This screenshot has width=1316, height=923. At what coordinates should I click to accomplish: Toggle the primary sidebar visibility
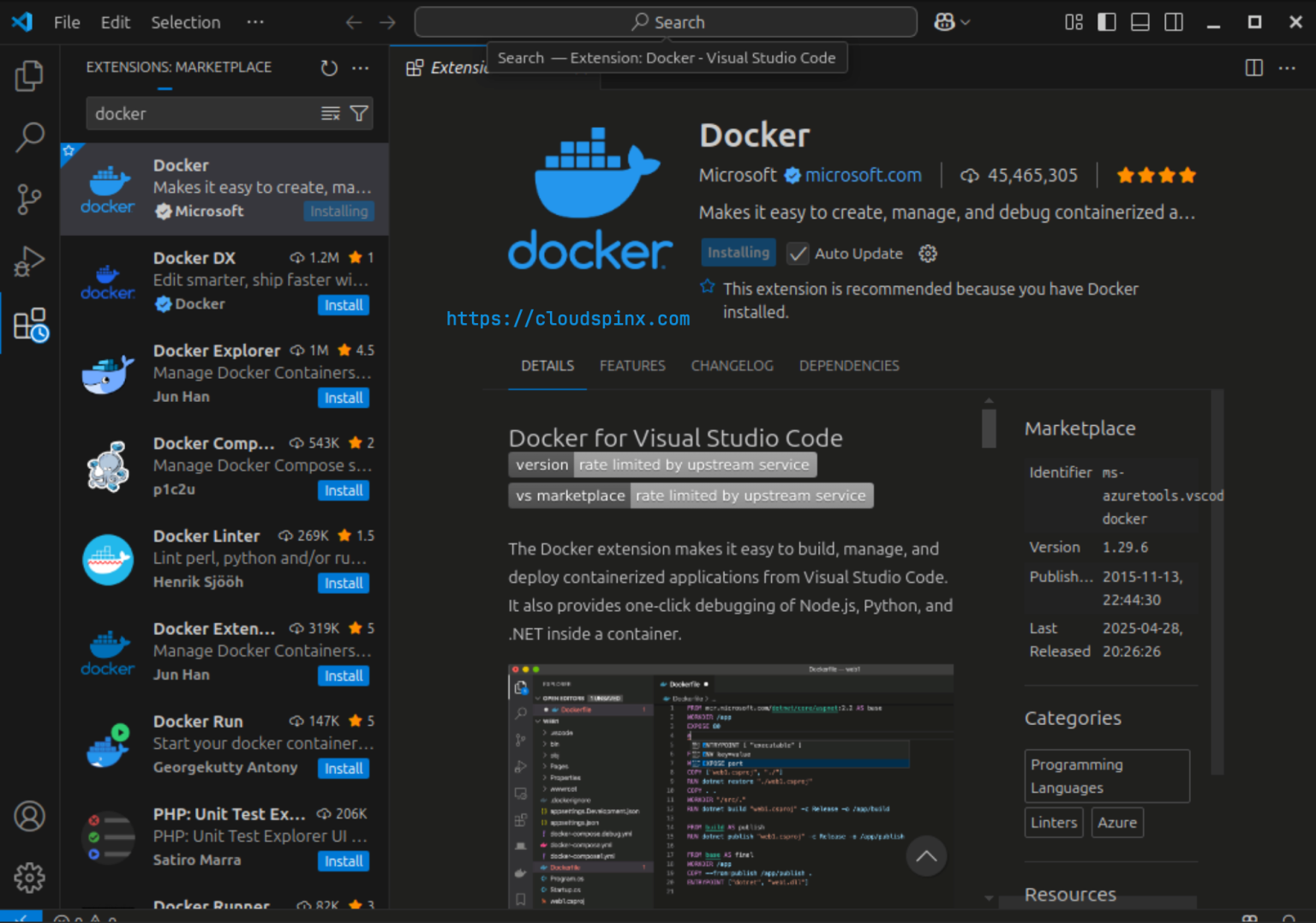click(1106, 21)
